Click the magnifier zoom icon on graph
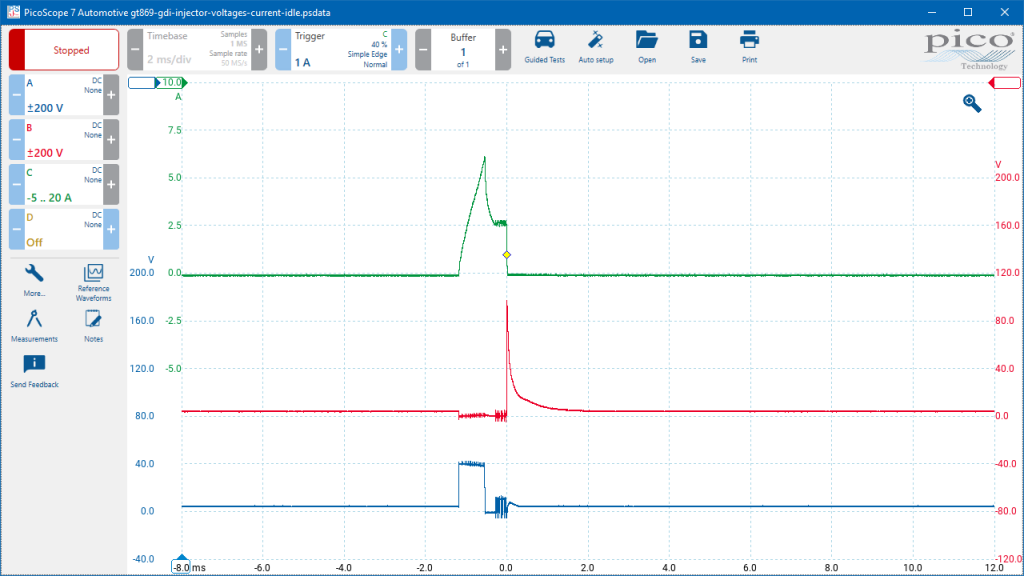Screen dimensions: 1024x576 coord(972,103)
